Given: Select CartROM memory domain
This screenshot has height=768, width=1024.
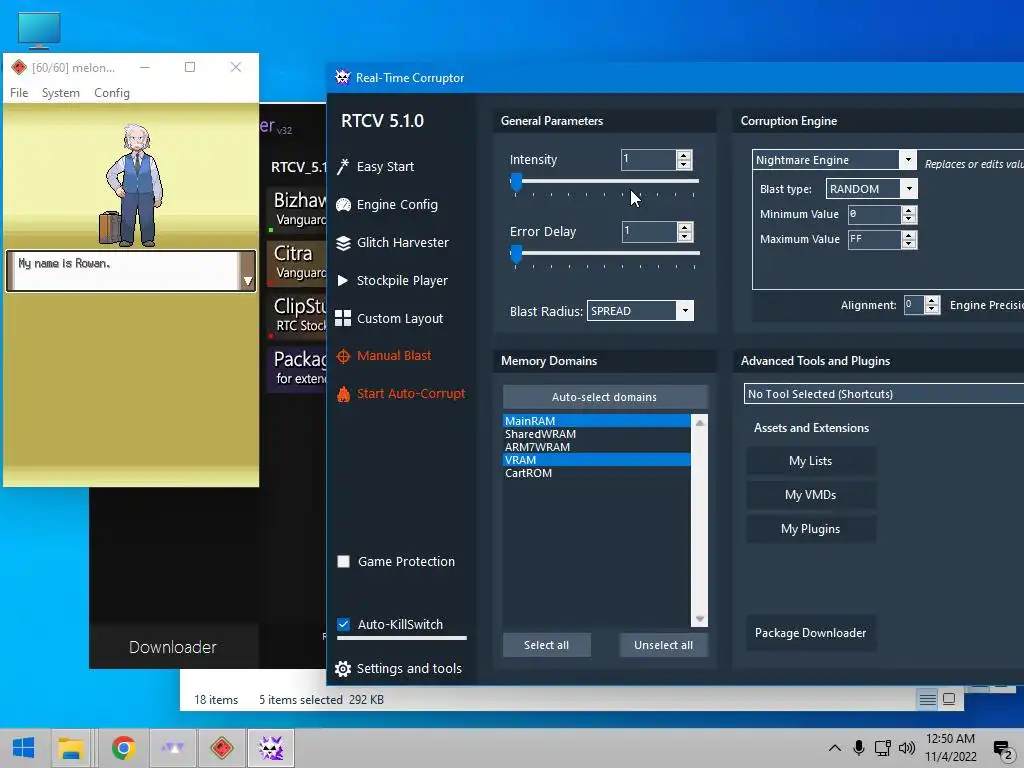Looking at the screenshot, I should 596,473.
